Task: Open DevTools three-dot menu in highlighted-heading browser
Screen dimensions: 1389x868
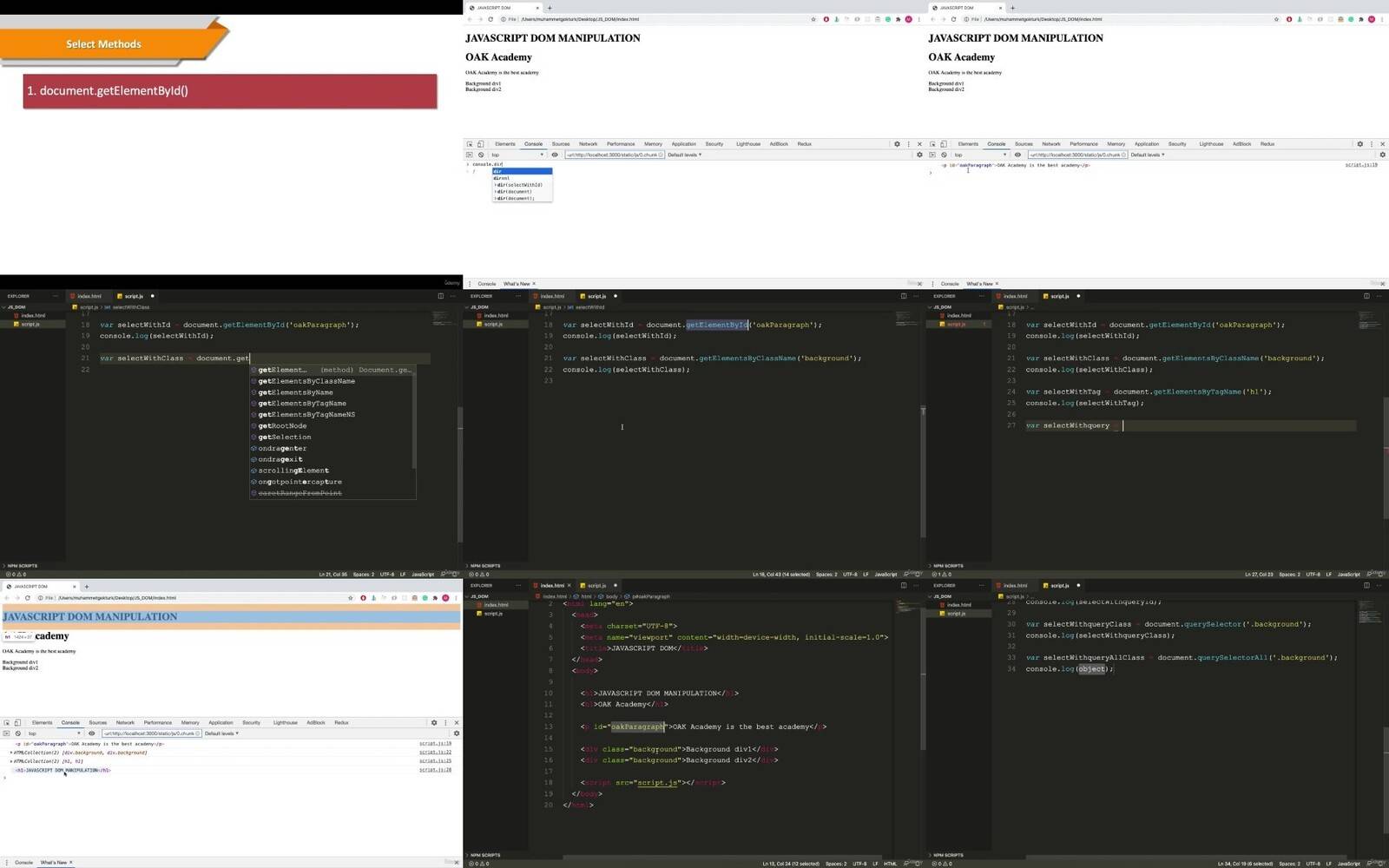Action: [x=445, y=722]
